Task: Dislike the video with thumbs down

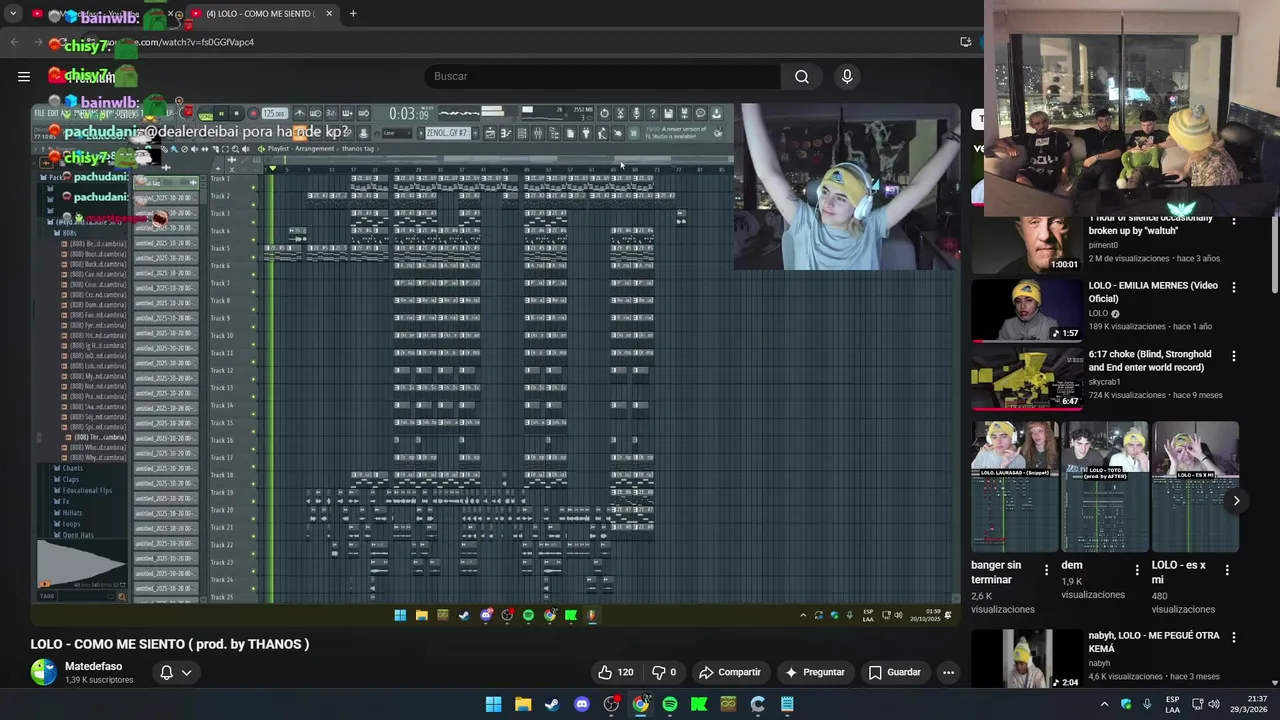Action: click(x=665, y=672)
